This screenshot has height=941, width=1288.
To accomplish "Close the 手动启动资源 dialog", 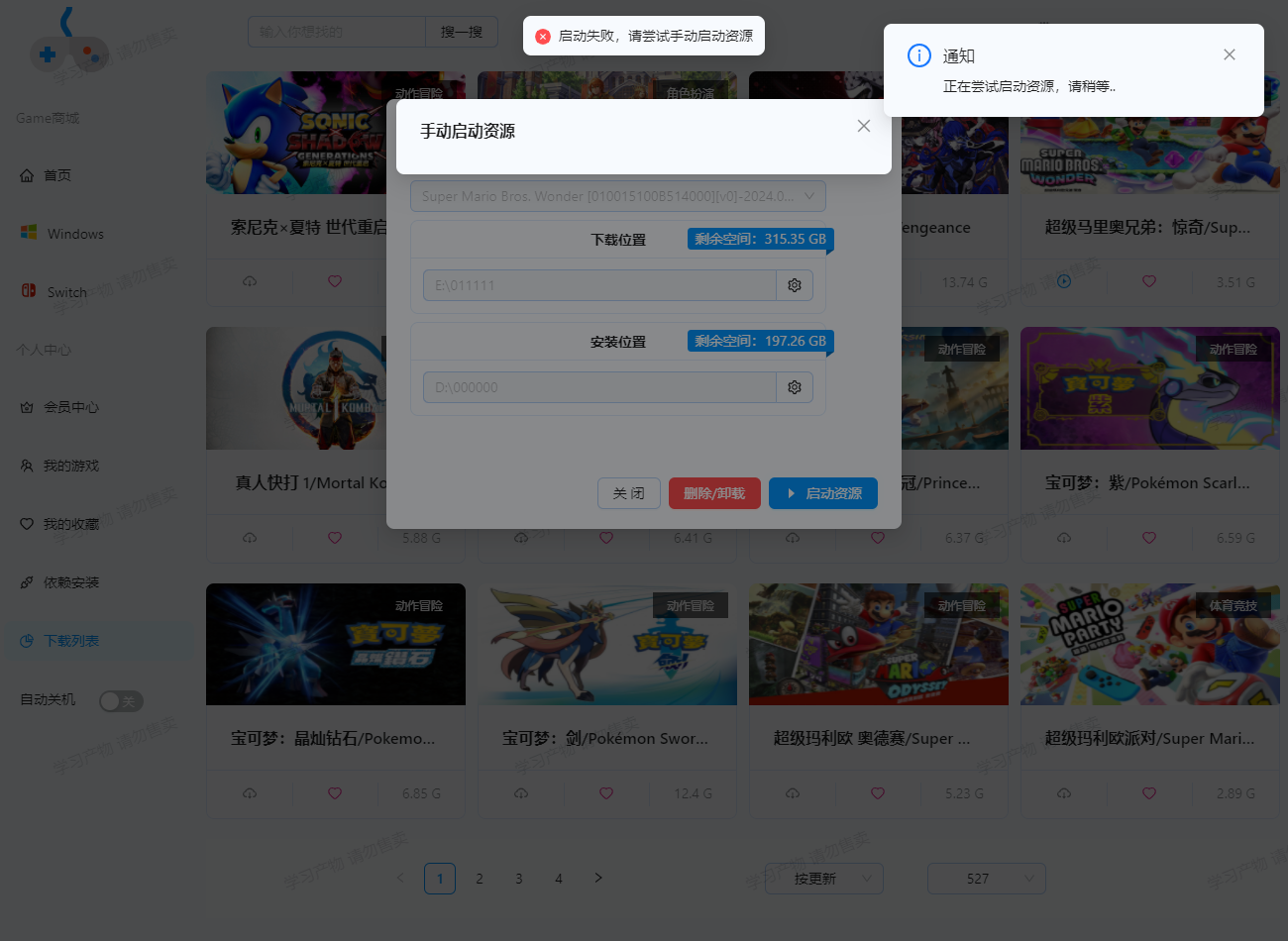I will [x=864, y=126].
